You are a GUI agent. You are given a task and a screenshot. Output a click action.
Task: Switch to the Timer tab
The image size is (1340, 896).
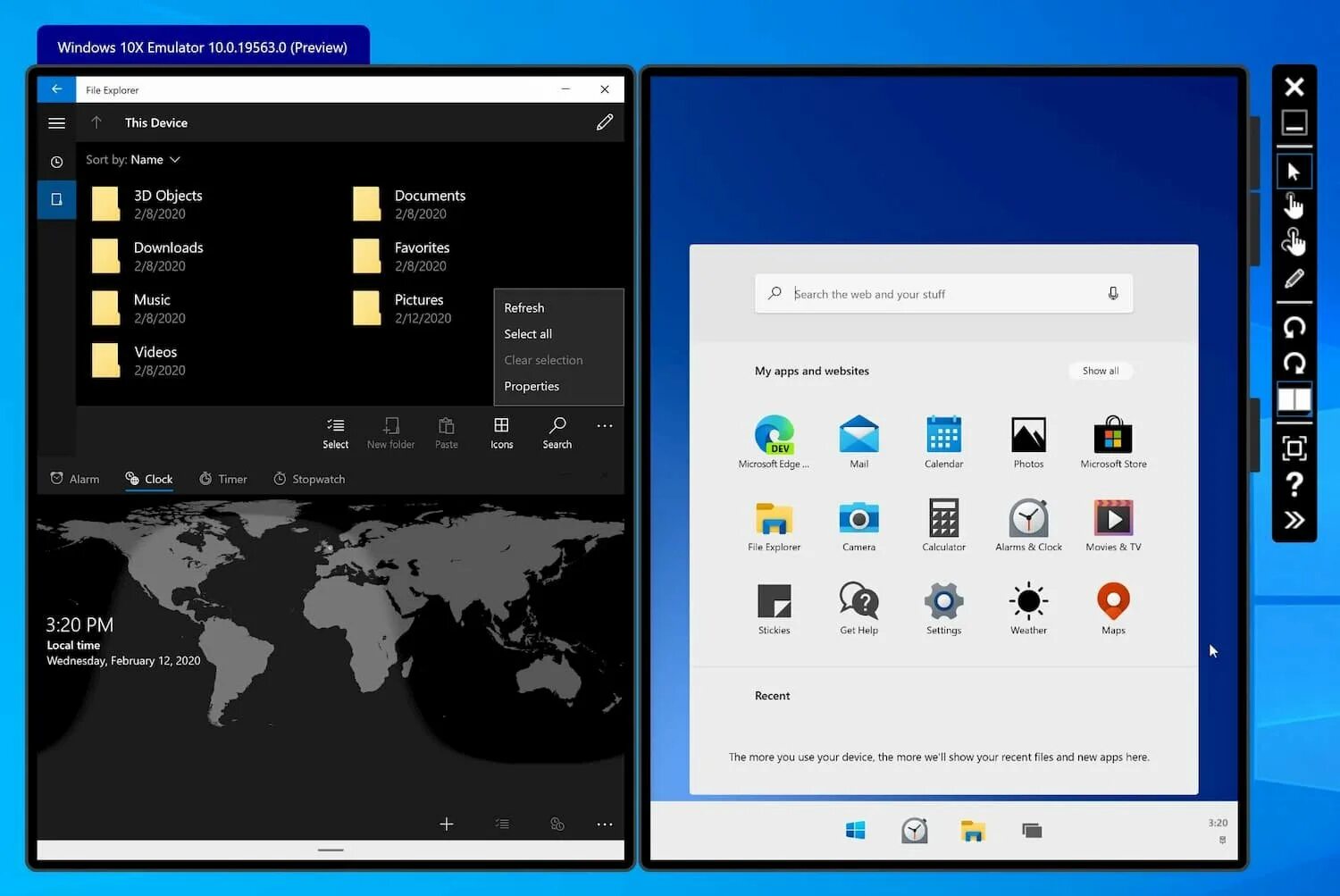coord(223,479)
